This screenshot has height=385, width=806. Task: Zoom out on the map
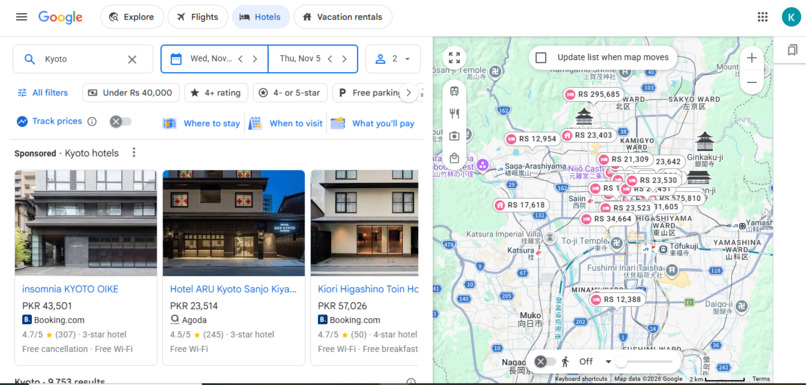[x=752, y=82]
